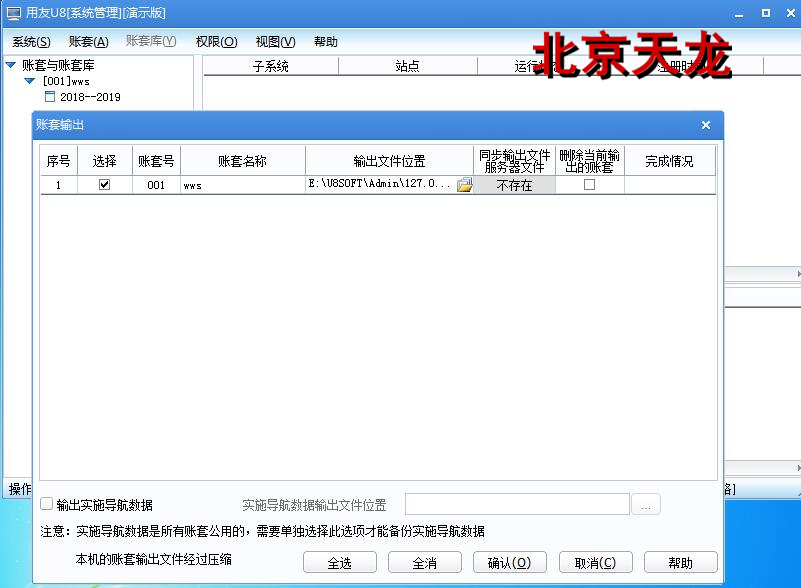This screenshot has height=588, width=801.
Task: Maximize the 用友U8 main window
Action: [x=765, y=13]
